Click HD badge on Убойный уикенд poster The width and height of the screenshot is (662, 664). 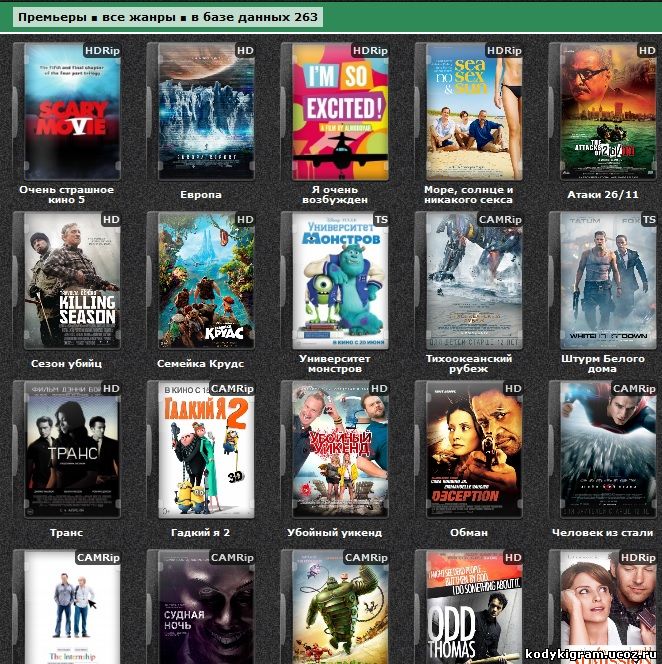(x=379, y=388)
